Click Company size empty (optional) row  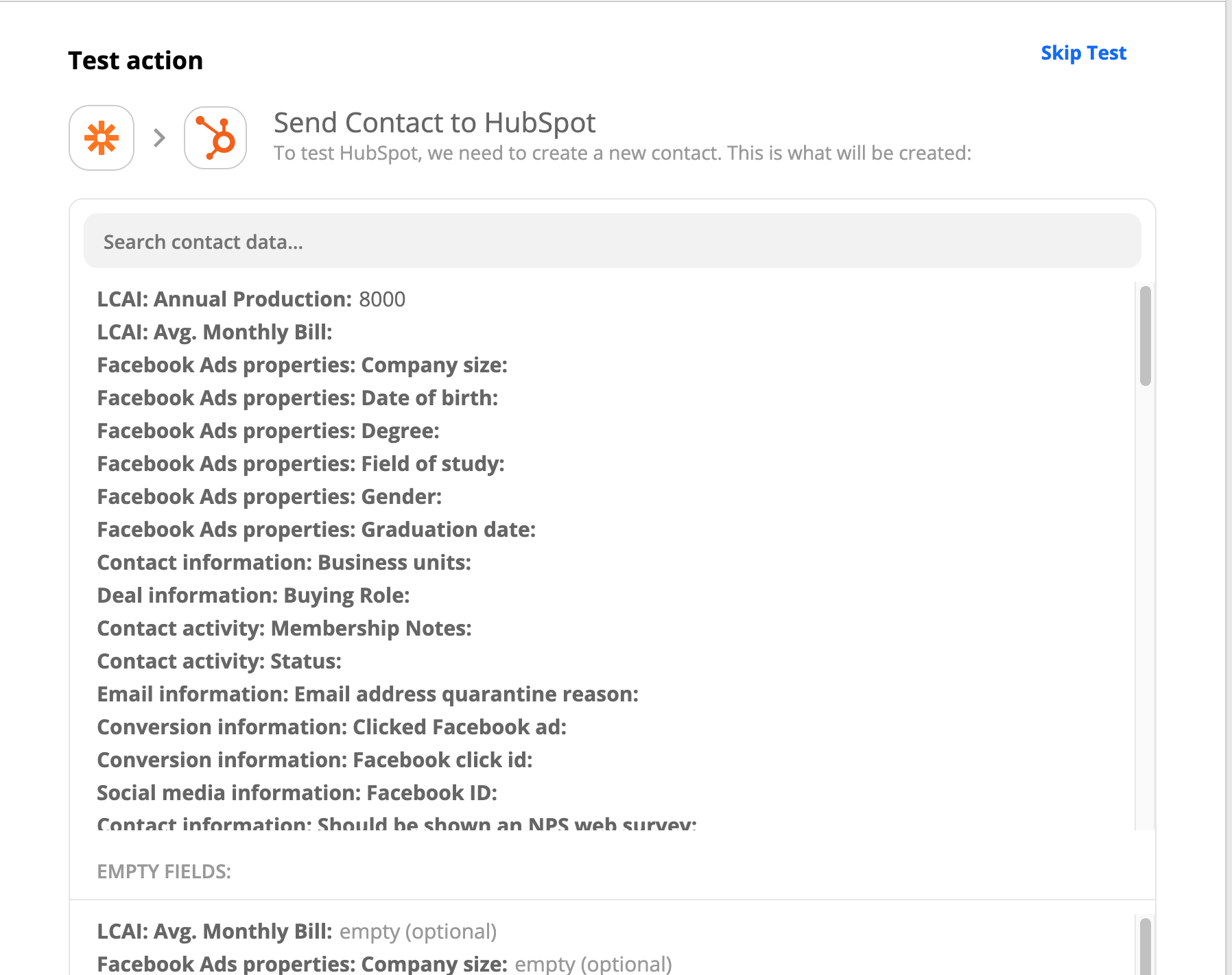pos(384,963)
